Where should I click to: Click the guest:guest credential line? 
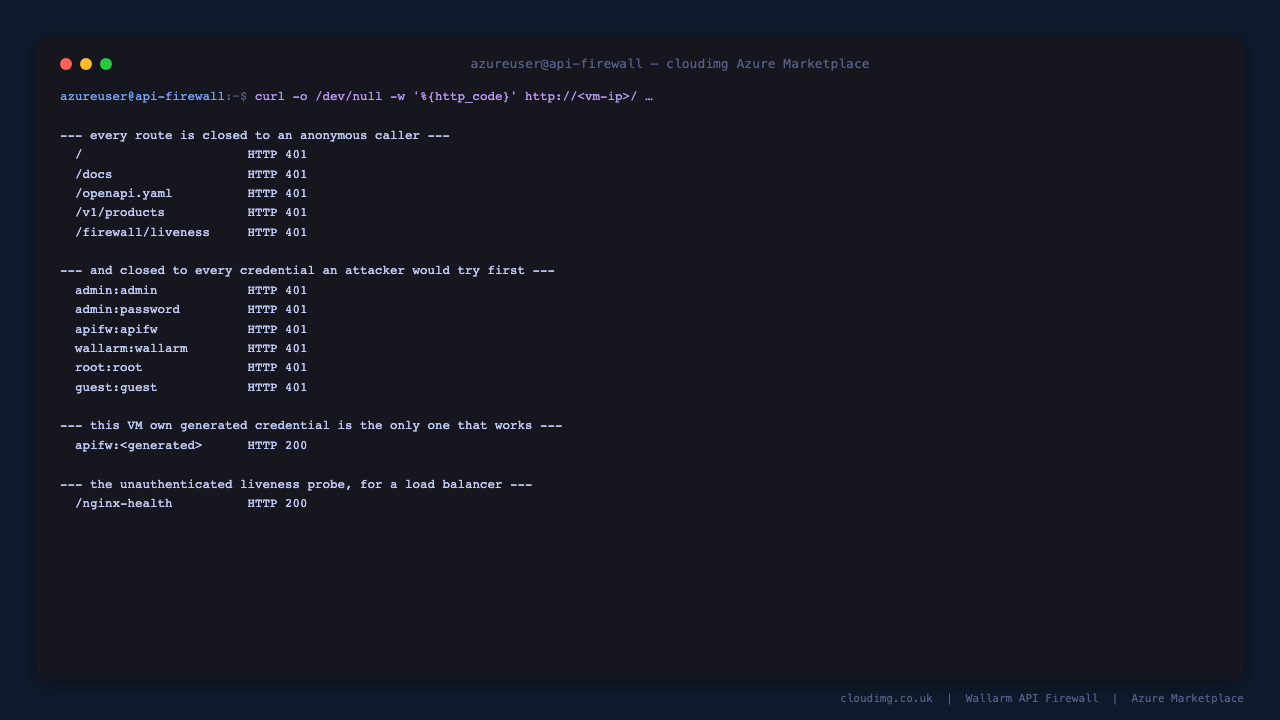click(191, 387)
